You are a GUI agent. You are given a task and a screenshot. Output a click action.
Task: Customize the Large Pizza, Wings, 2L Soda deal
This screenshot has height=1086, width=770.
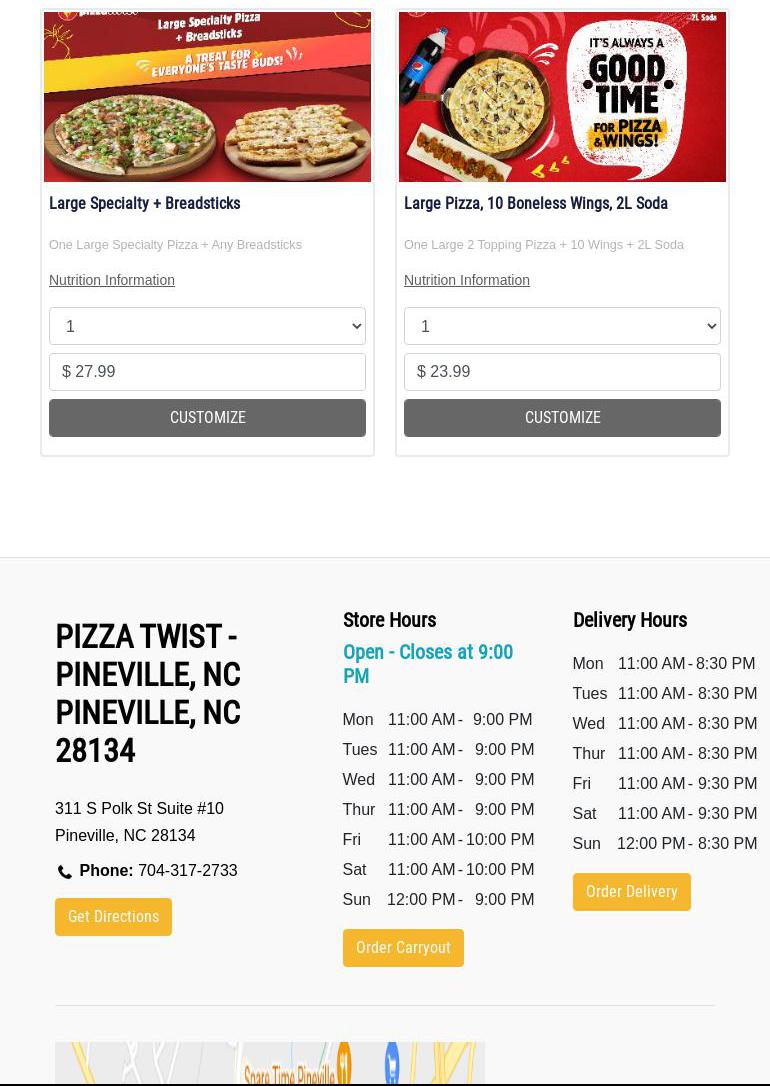point(562,418)
